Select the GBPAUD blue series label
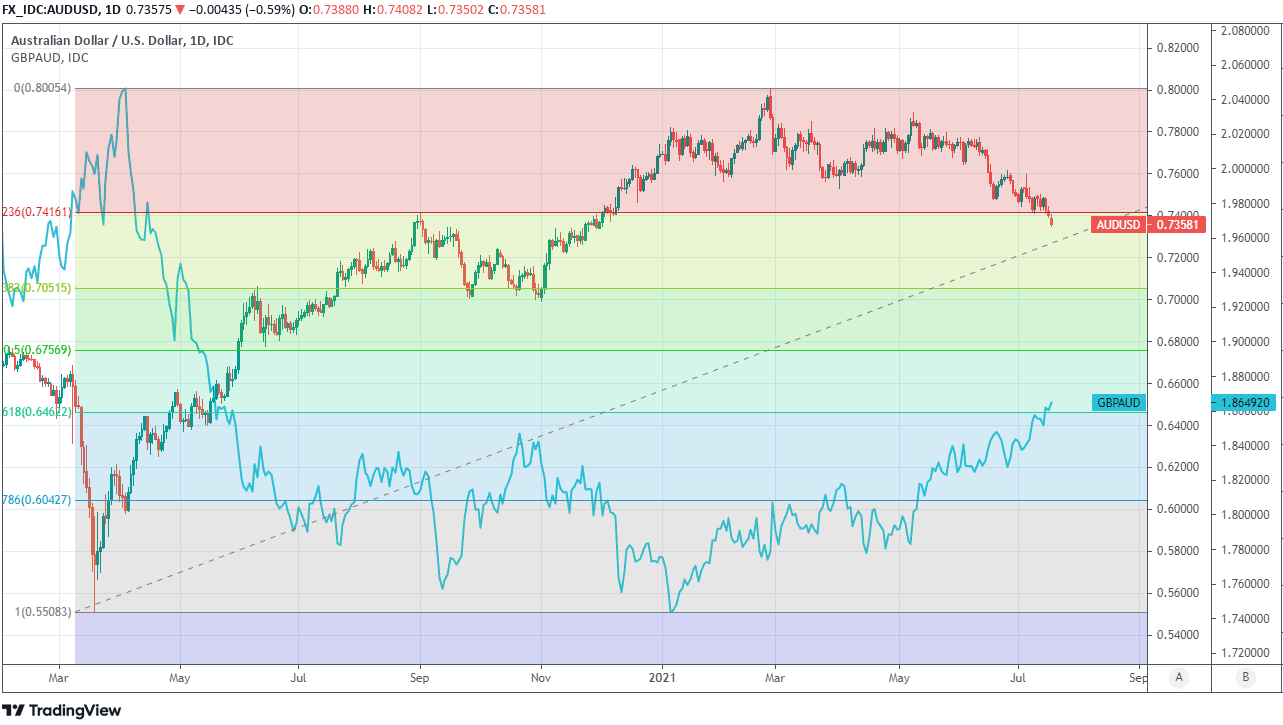This screenshot has height=725, width=1283. tap(1118, 403)
